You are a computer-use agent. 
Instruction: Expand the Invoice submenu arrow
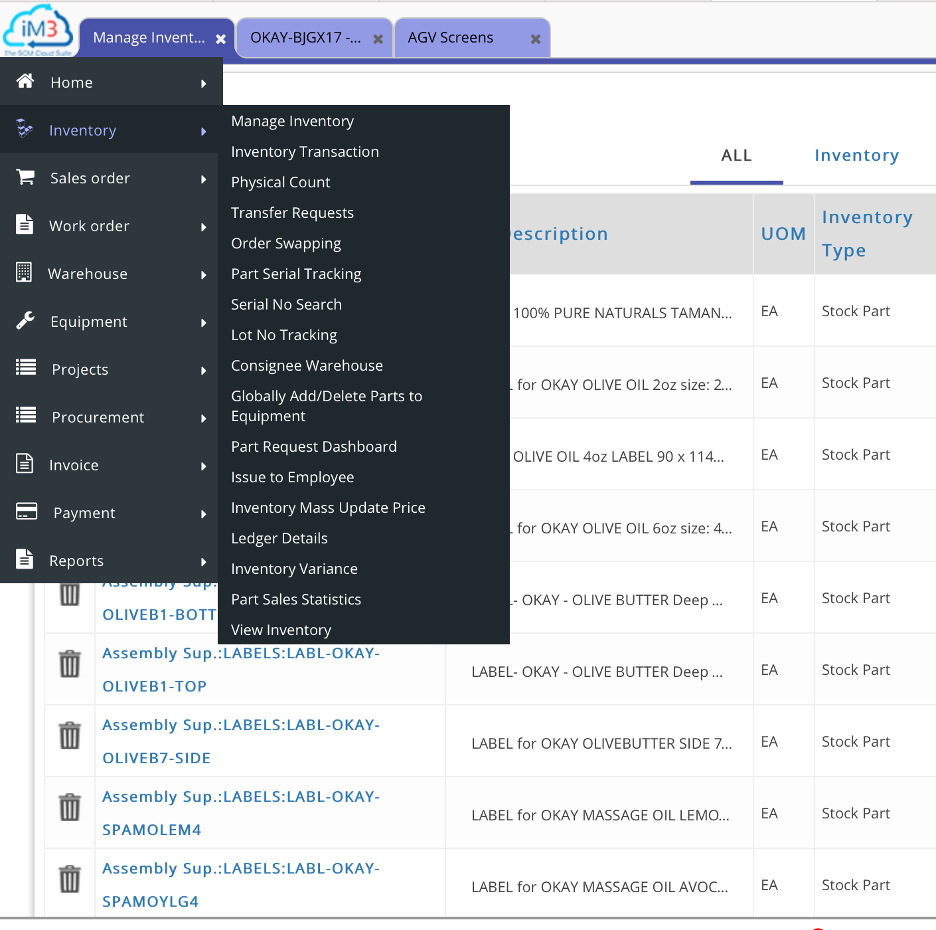point(204,466)
